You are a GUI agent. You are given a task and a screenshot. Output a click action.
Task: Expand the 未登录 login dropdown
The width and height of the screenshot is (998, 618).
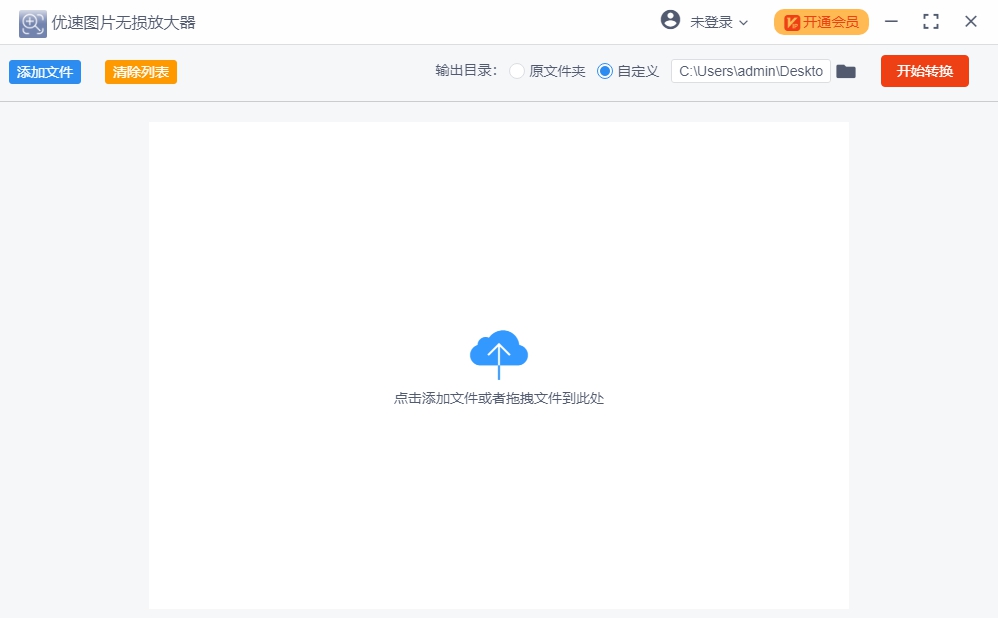pyautogui.click(x=711, y=21)
